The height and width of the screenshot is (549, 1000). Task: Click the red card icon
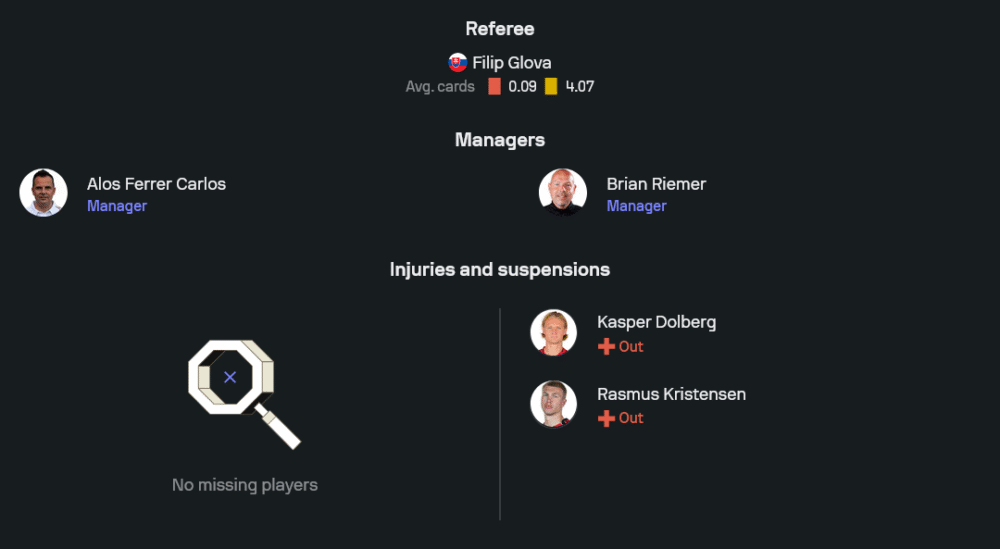[x=494, y=87]
